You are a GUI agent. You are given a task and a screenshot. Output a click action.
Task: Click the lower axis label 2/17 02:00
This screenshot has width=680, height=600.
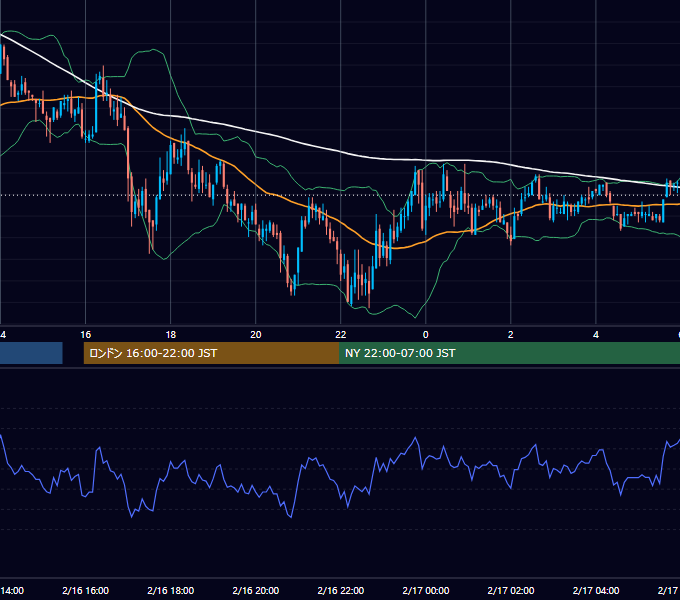coord(511,590)
